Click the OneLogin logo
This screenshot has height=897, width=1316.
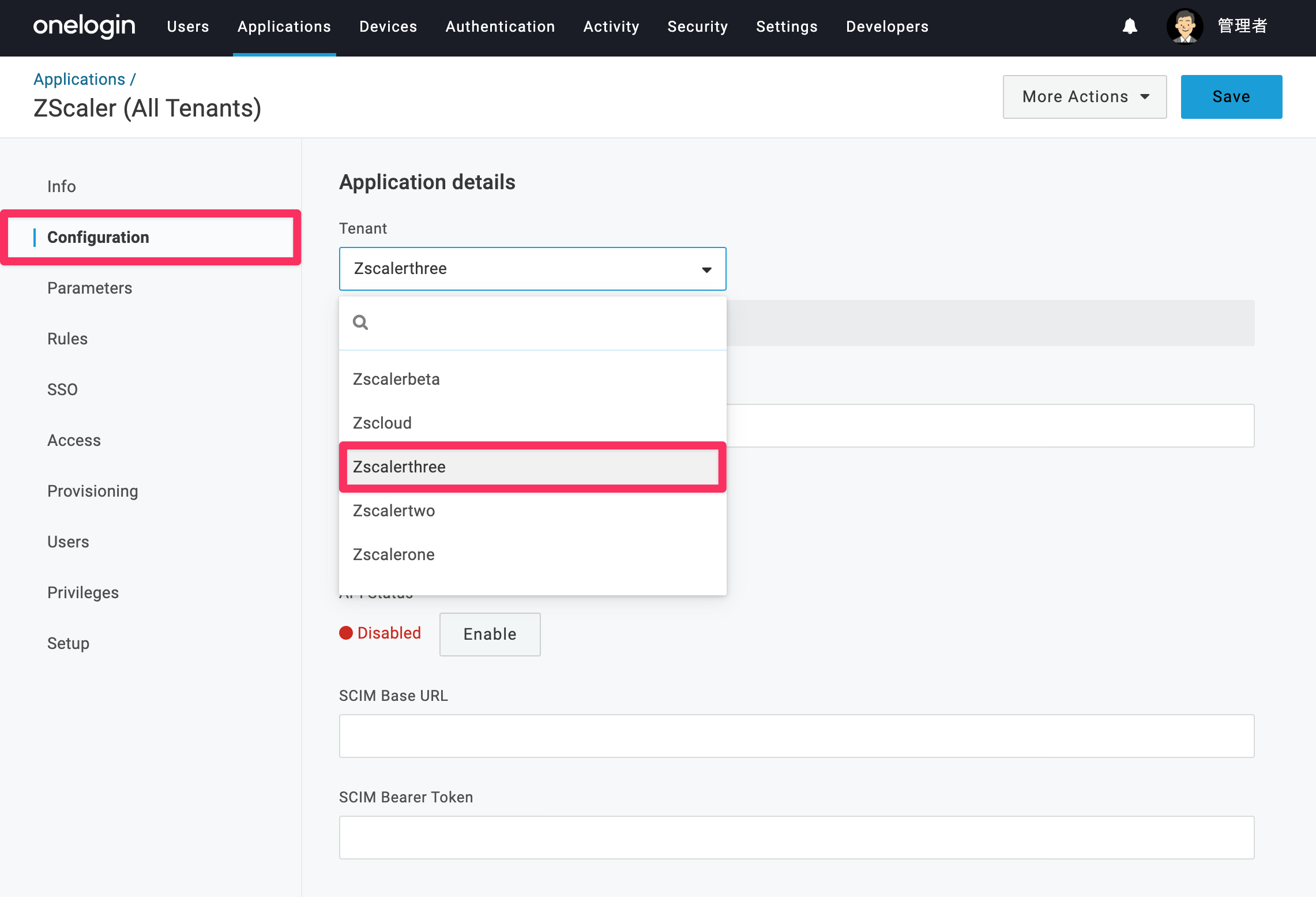pos(84,27)
